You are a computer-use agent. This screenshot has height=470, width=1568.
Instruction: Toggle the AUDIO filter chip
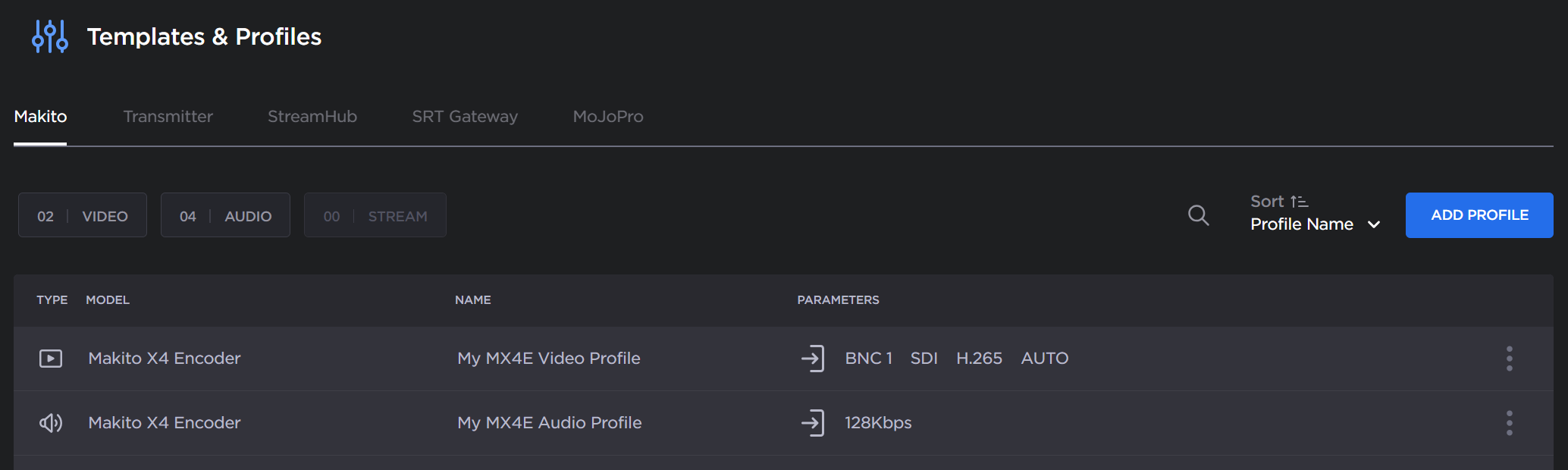pyautogui.click(x=224, y=215)
